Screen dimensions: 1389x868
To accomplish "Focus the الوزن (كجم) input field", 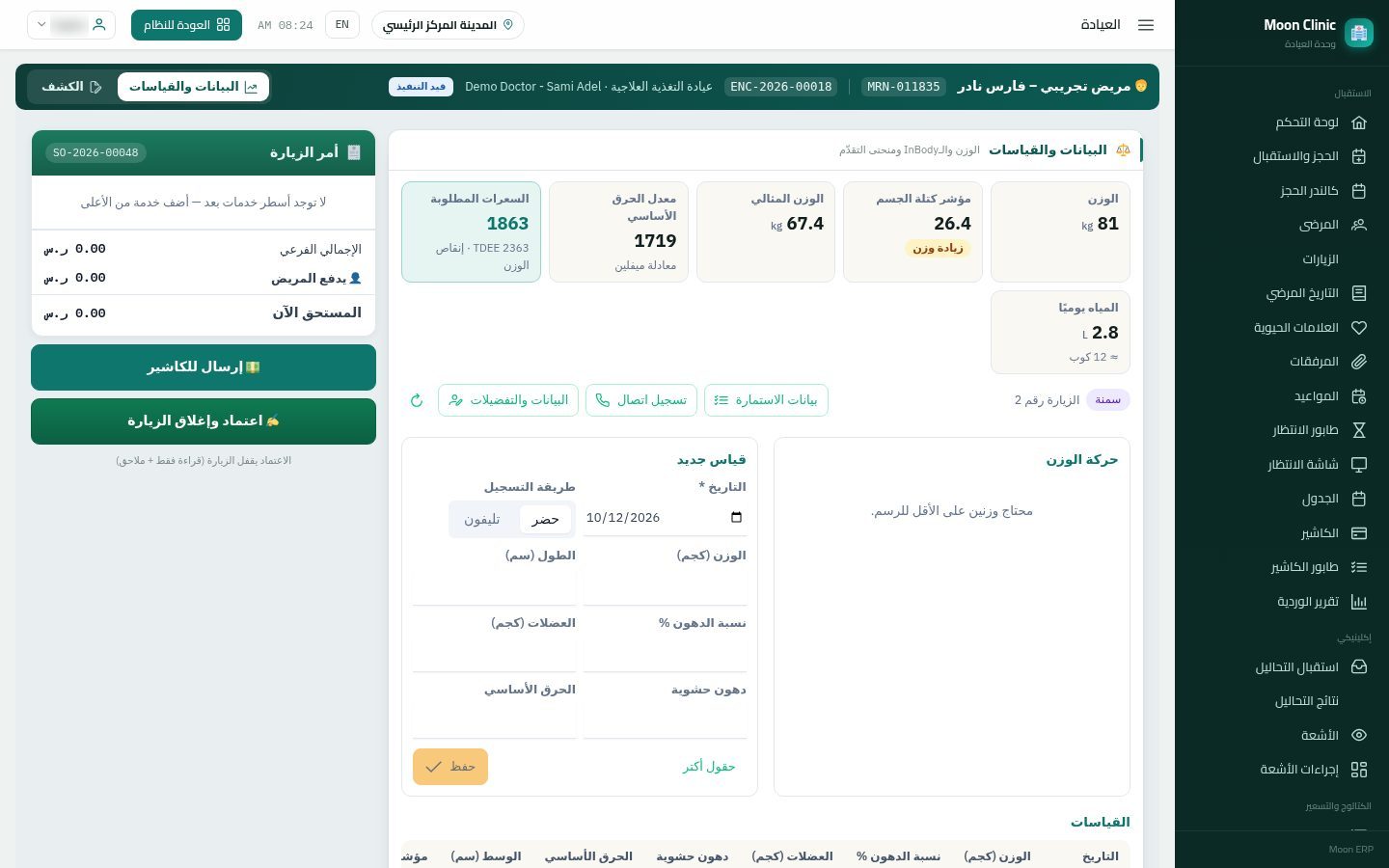I will click(666, 586).
